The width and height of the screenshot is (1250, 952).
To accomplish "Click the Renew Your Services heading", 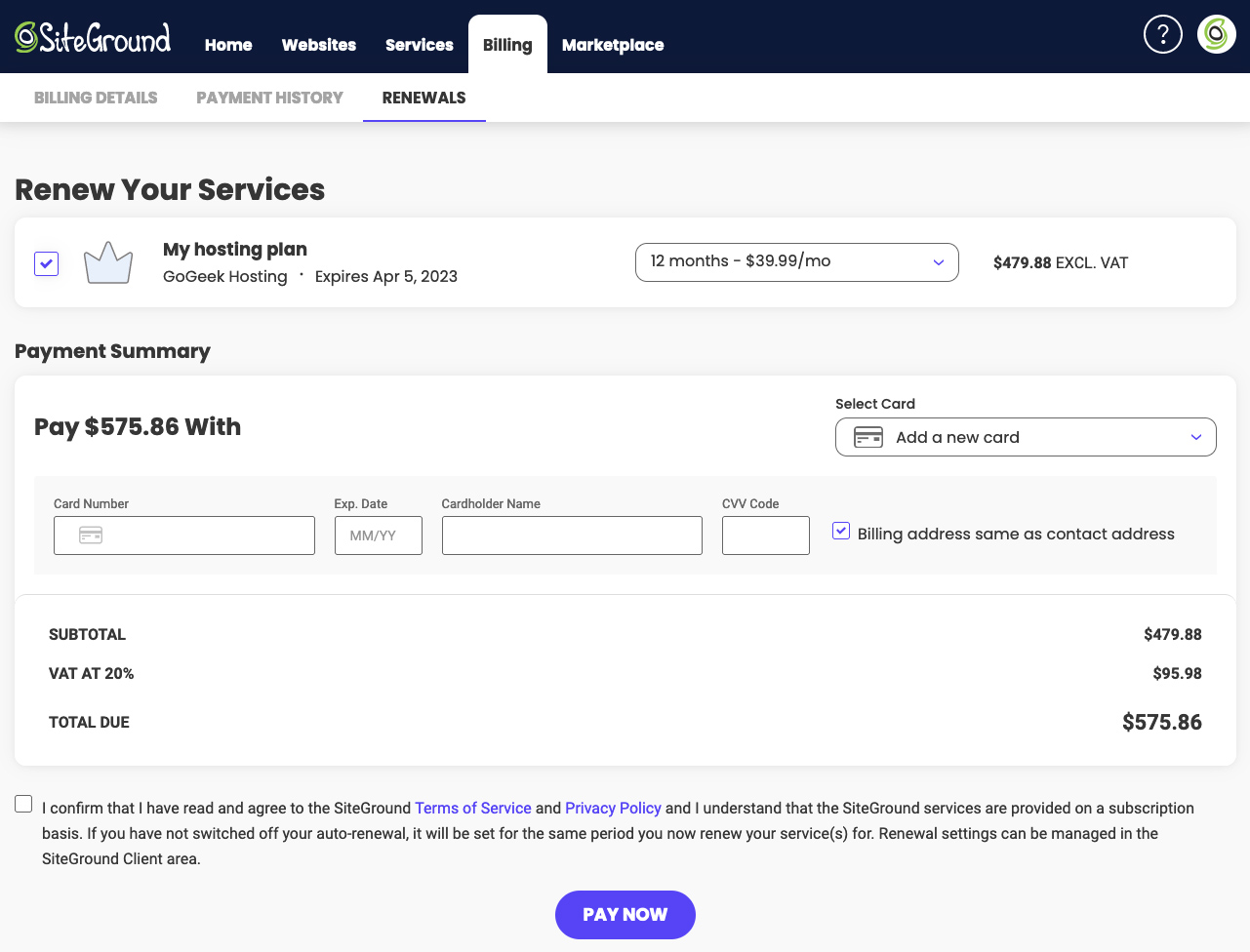I will 170,189.
